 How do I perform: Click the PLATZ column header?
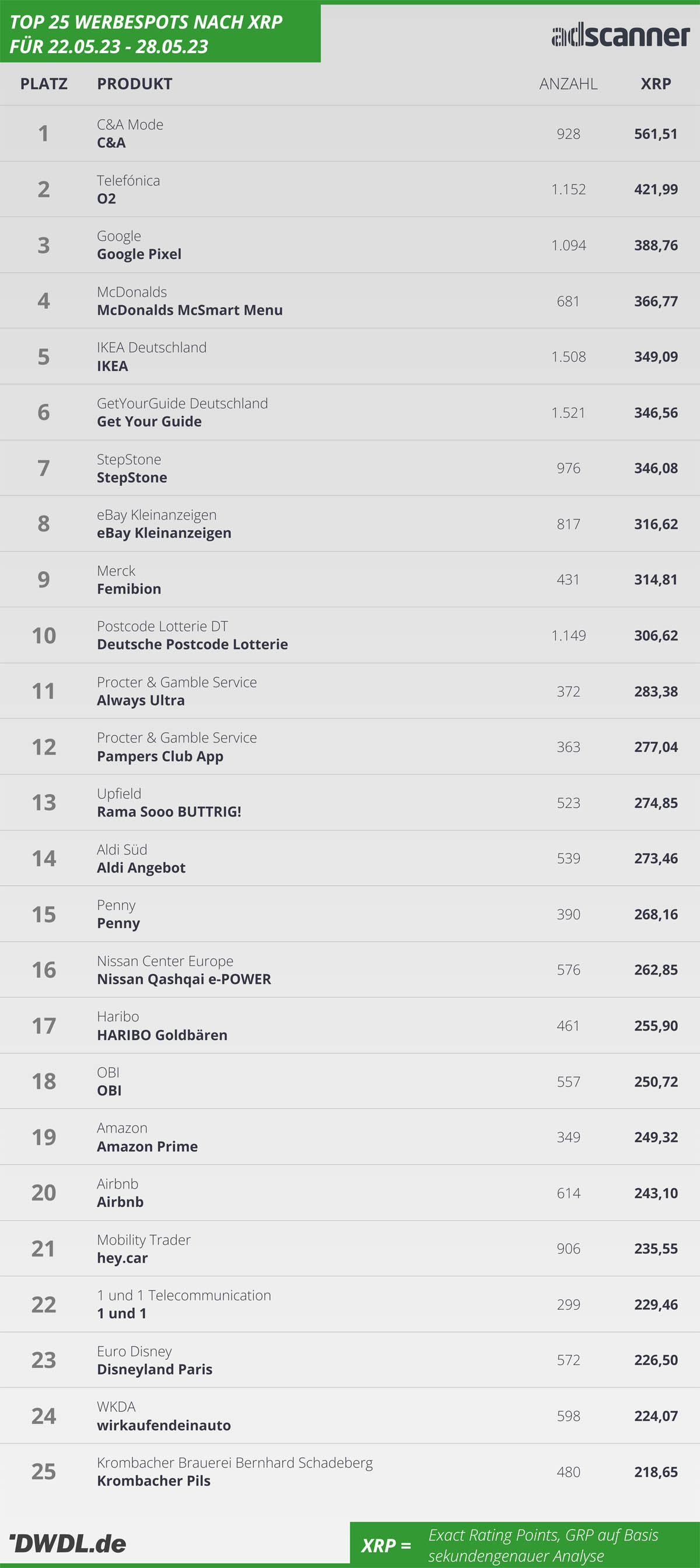[44, 83]
